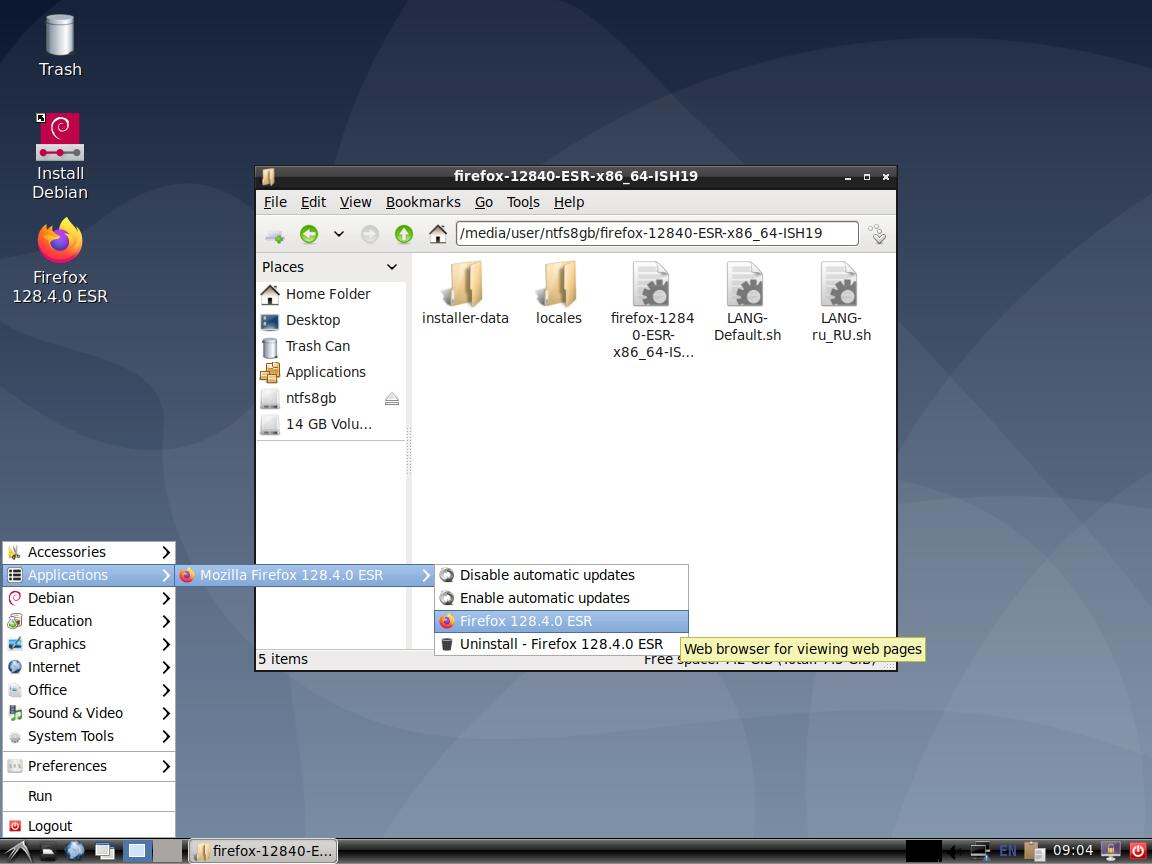The width and height of the screenshot is (1152, 864).
Task: Click the EN keyboard layout indicator
Action: (x=1007, y=852)
